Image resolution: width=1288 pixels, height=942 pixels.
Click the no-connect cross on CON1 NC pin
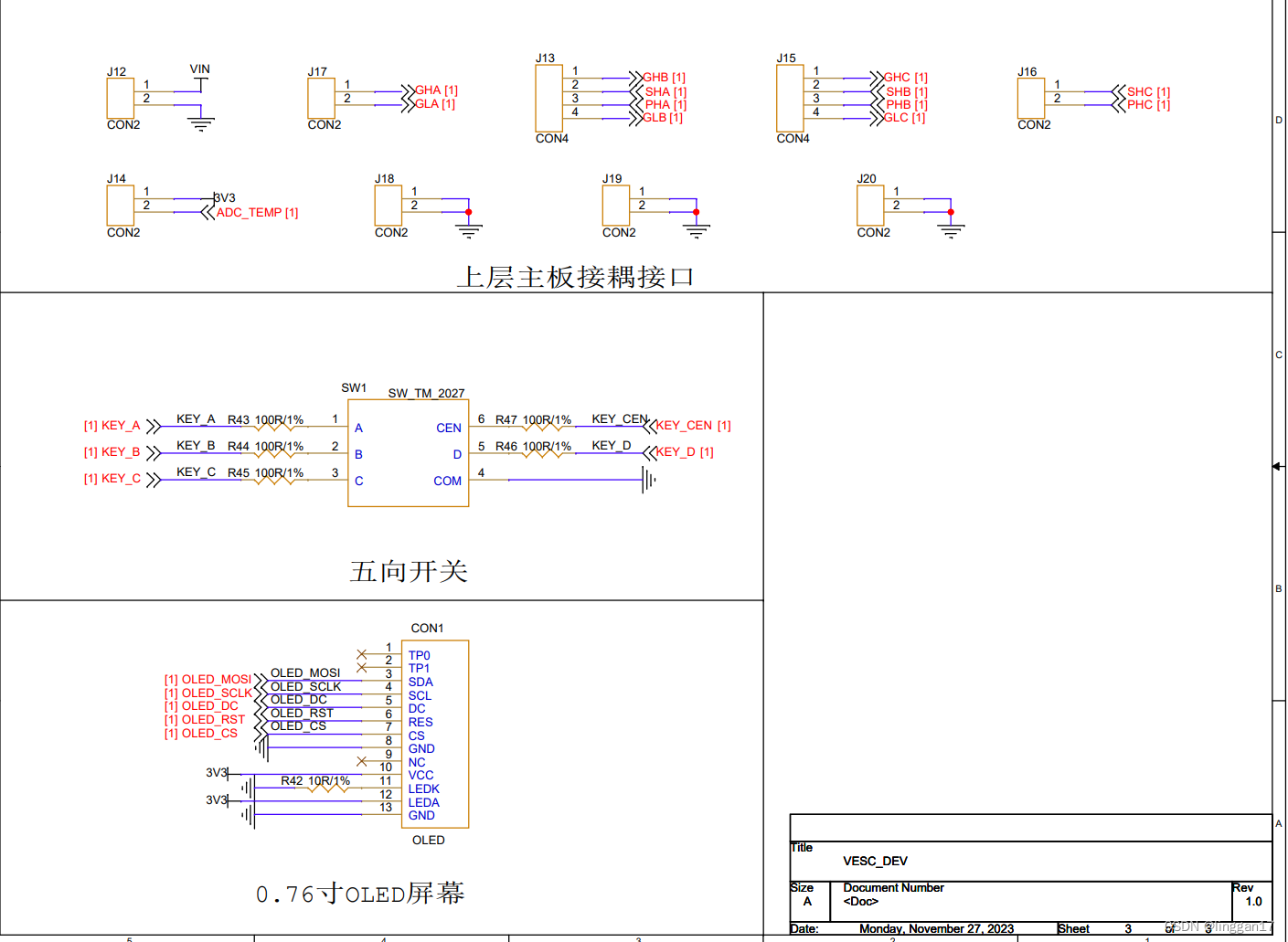pyautogui.click(x=362, y=761)
